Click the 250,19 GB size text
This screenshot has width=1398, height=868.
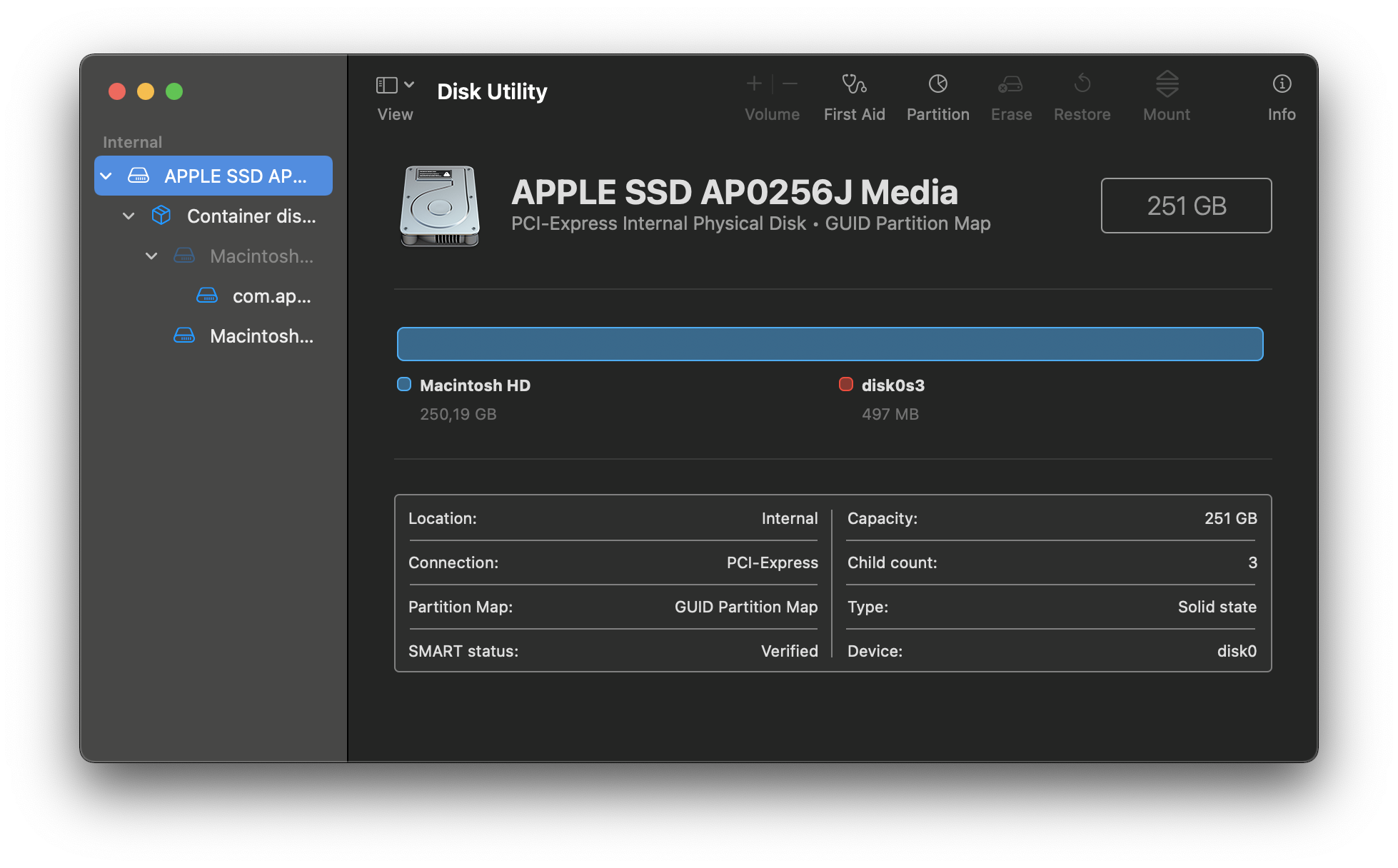(458, 414)
